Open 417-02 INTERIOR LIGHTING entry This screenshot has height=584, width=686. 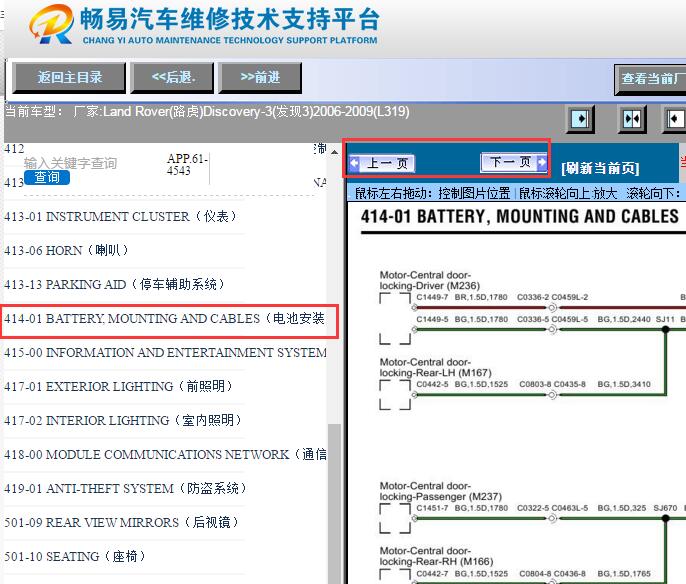click(x=123, y=420)
